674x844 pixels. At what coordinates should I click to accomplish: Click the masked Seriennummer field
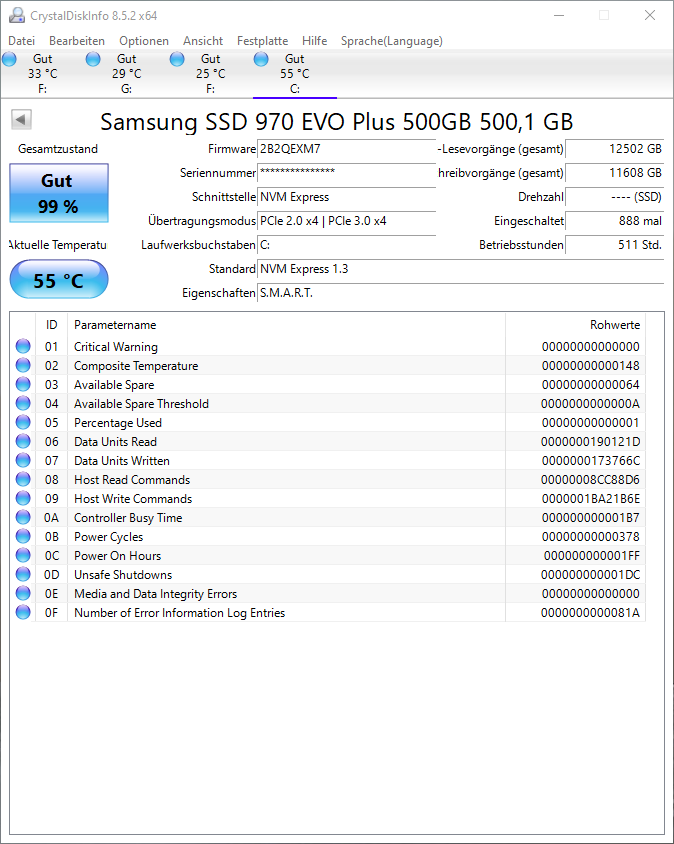tap(346, 173)
